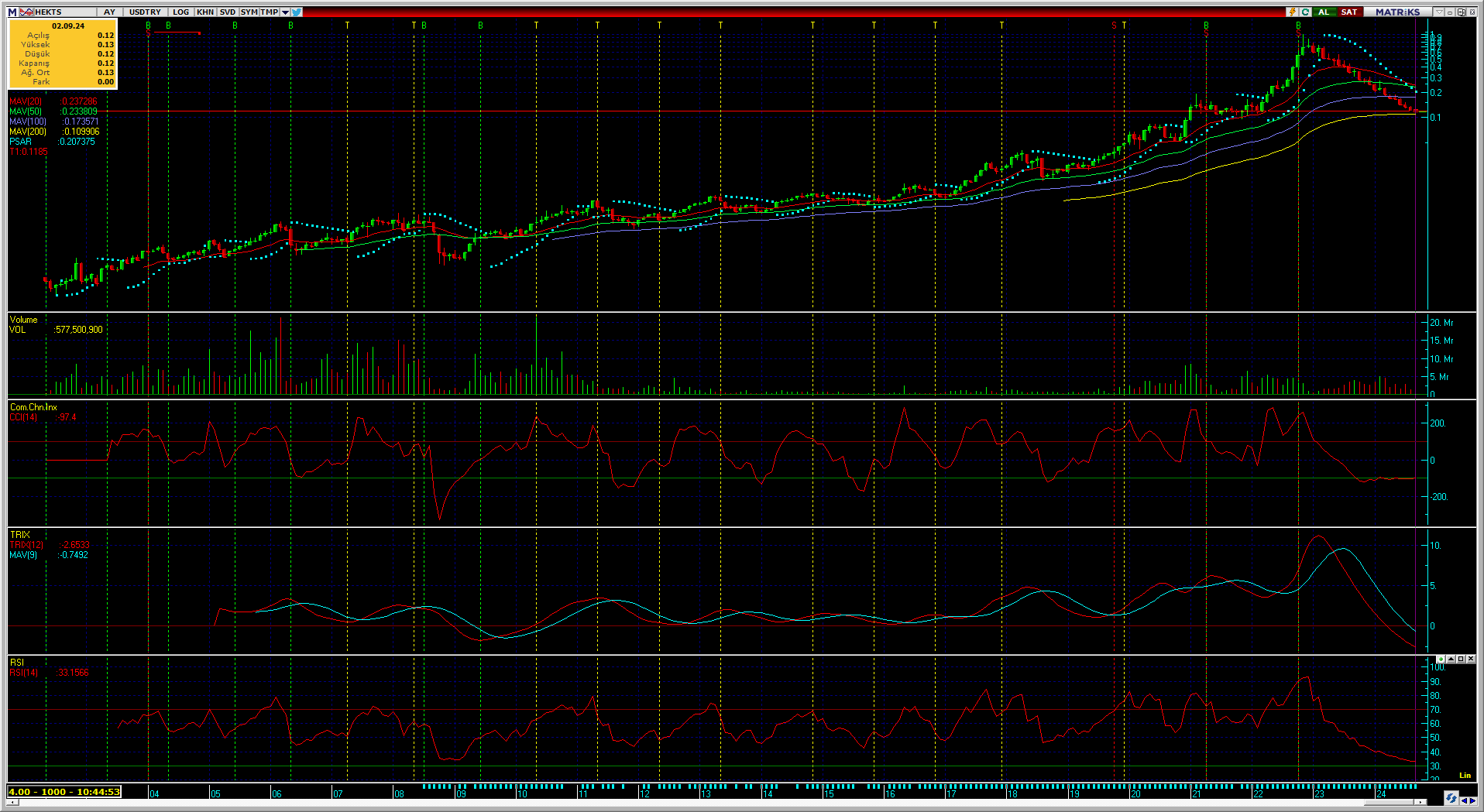Click the 04 year marker on time axis
This screenshot has width=1484, height=812.
pos(154,793)
